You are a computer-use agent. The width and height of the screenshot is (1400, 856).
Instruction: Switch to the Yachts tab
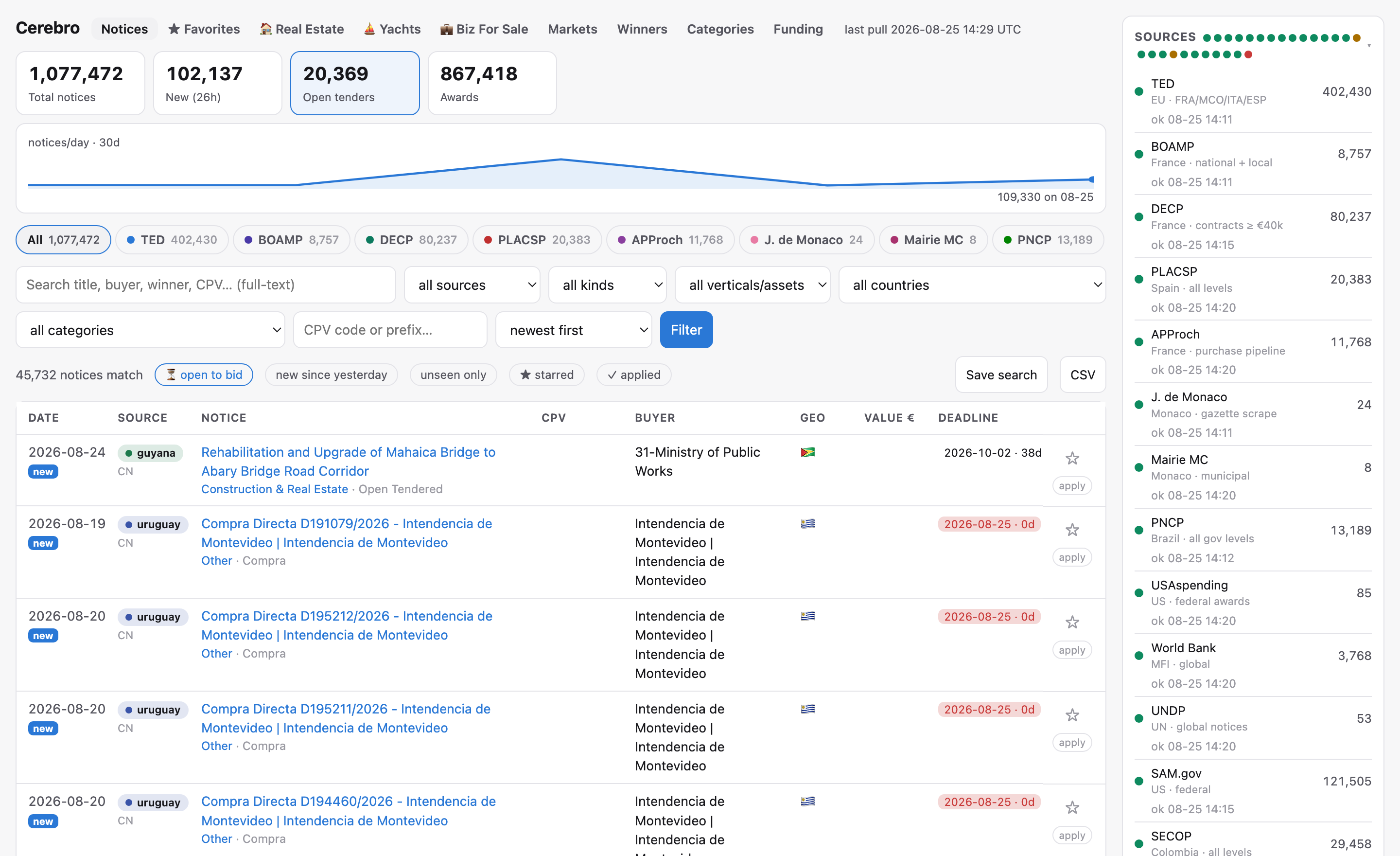(x=392, y=29)
